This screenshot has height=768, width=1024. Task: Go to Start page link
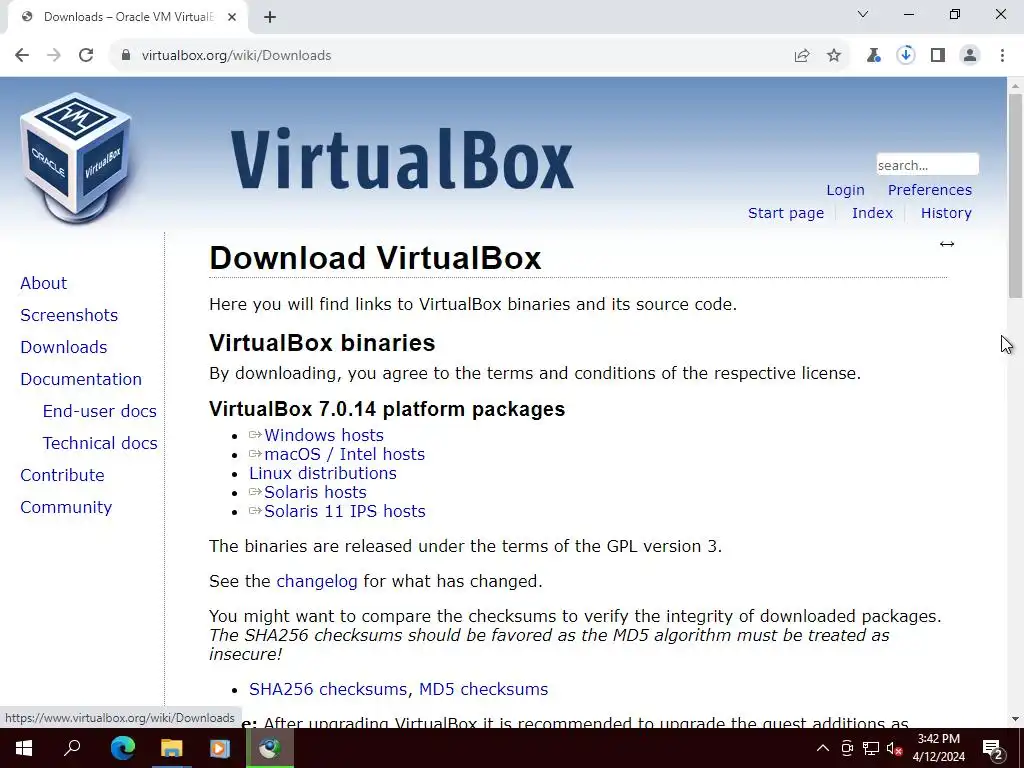click(786, 213)
